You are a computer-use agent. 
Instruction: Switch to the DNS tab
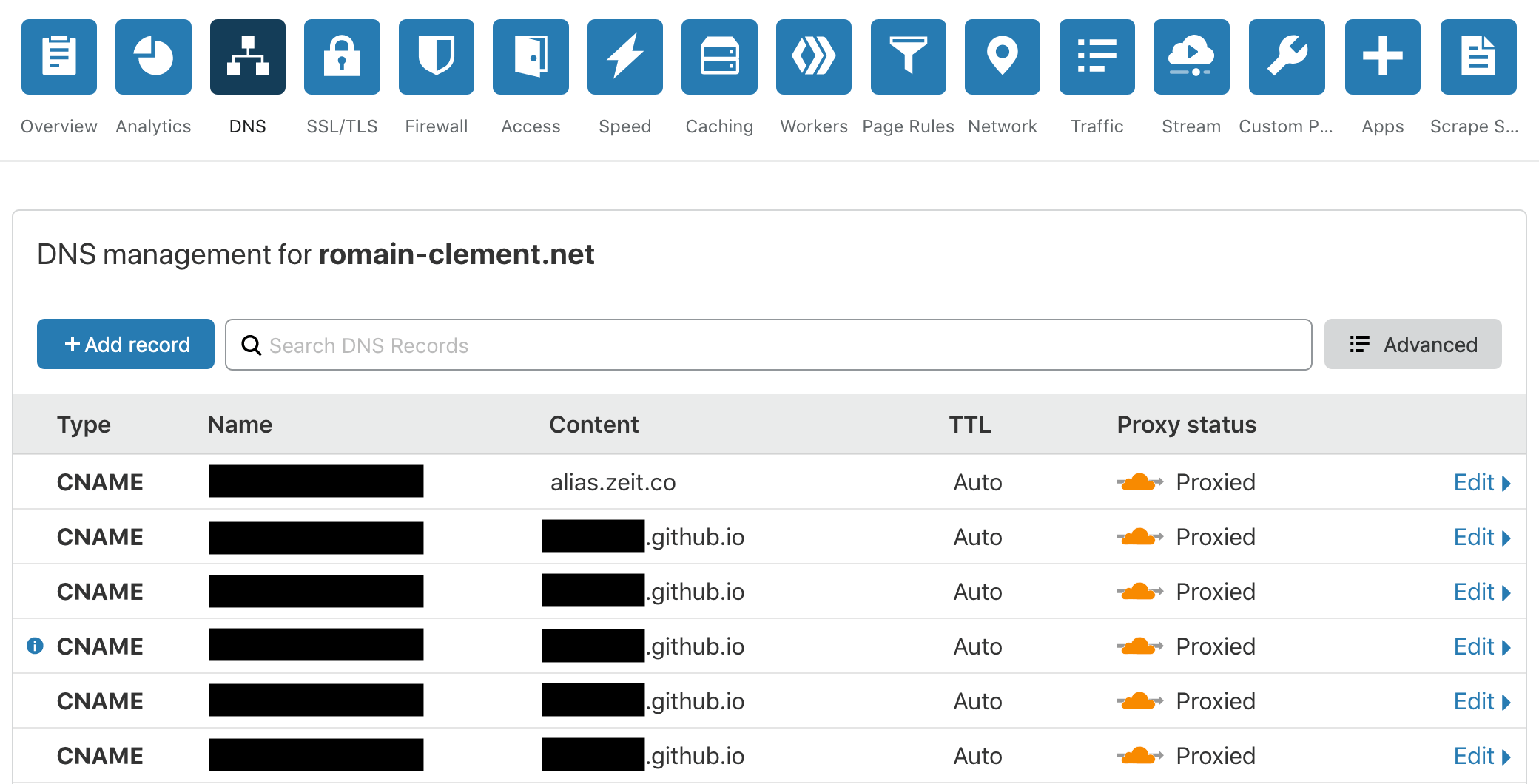click(248, 56)
